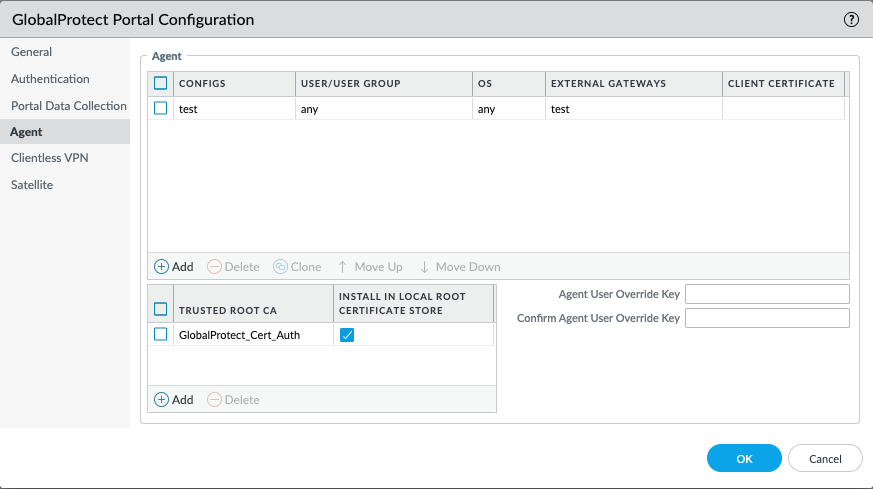Add a trusted root CA
Image resolution: width=873 pixels, height=489 pixels.
pos(174,399)
